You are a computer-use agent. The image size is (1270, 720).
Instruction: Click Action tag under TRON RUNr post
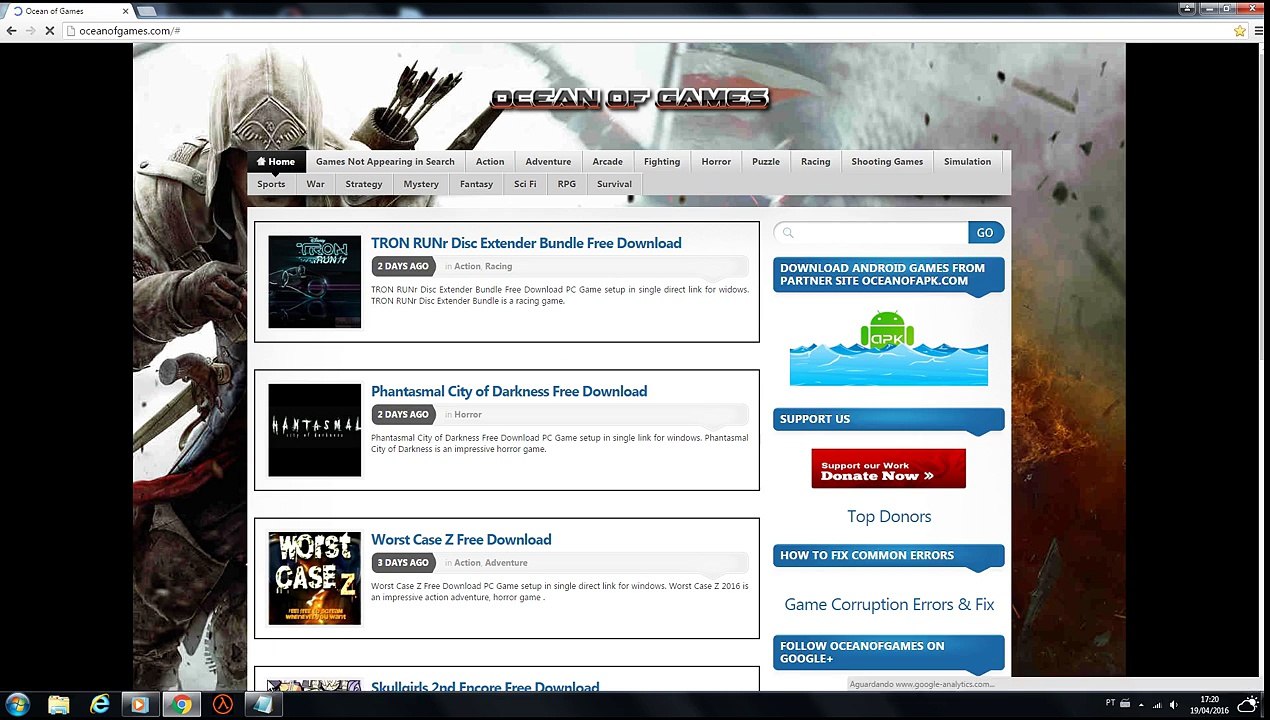(x=467, y=266)
